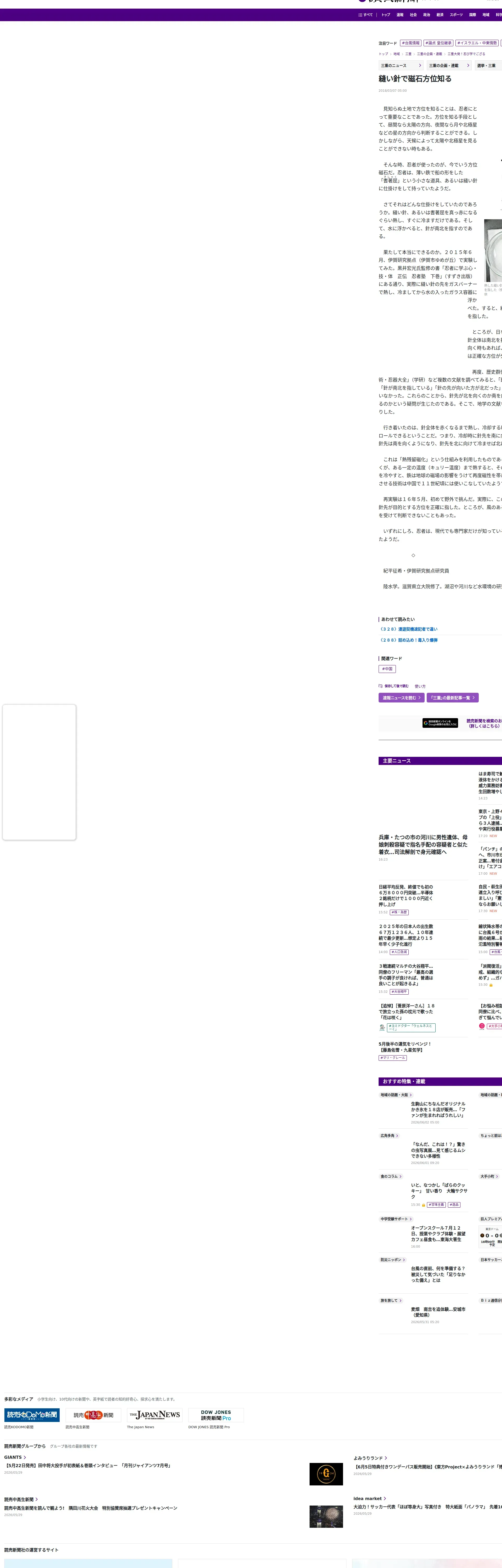Open the DOW JONES 読売新聞 Pro logo
The image size is (502, 1568).
click(216, 1415)
